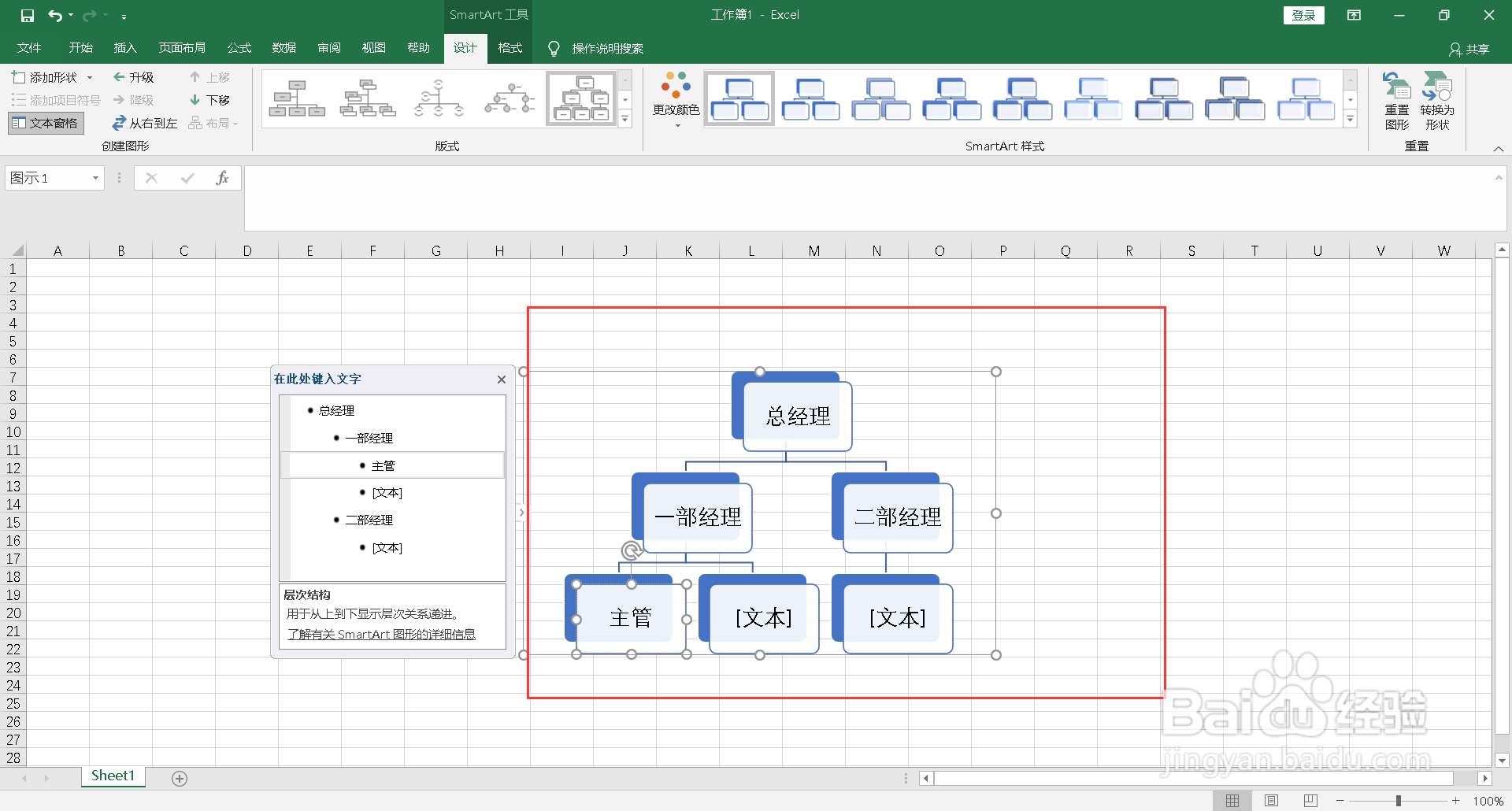Customize the Quick Access Toolbar

coord(124,16)
